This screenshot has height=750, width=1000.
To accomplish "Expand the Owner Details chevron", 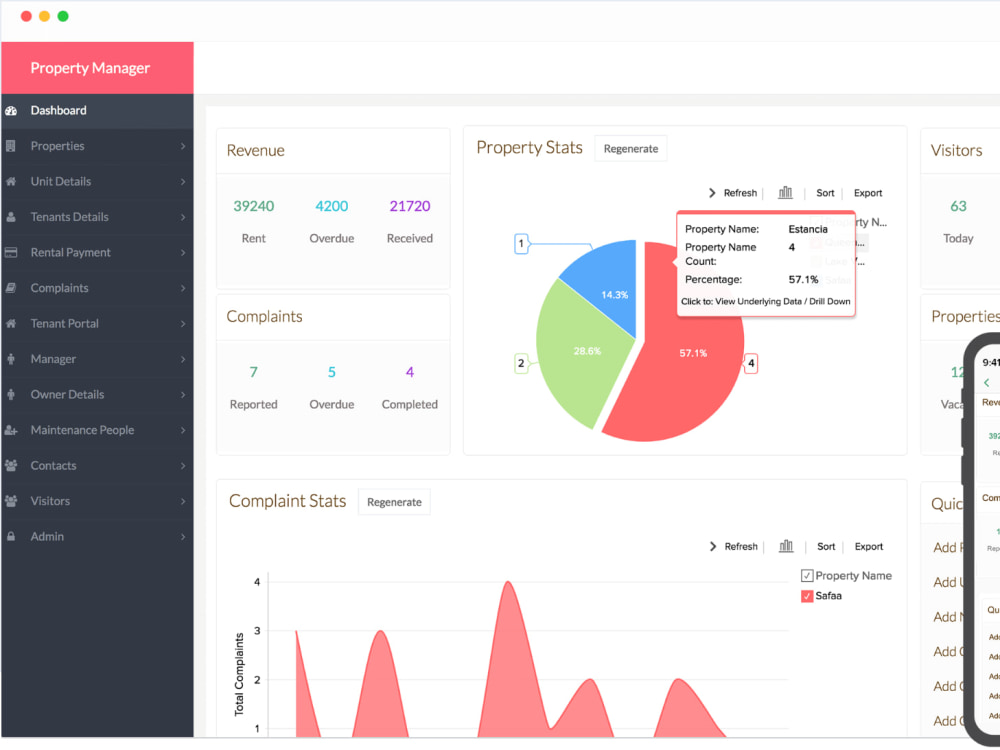I will pyautogui.click(x=182, y=395).
